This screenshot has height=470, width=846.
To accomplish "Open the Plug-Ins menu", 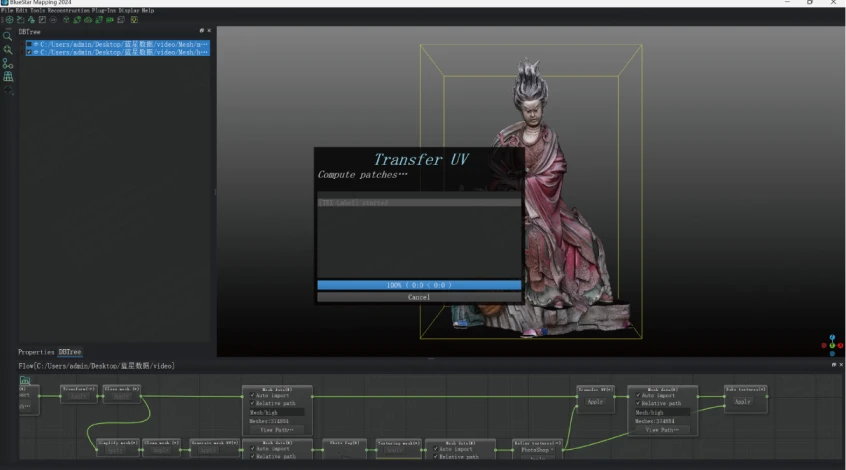I will pyautogui.click(x=109, y=10).
